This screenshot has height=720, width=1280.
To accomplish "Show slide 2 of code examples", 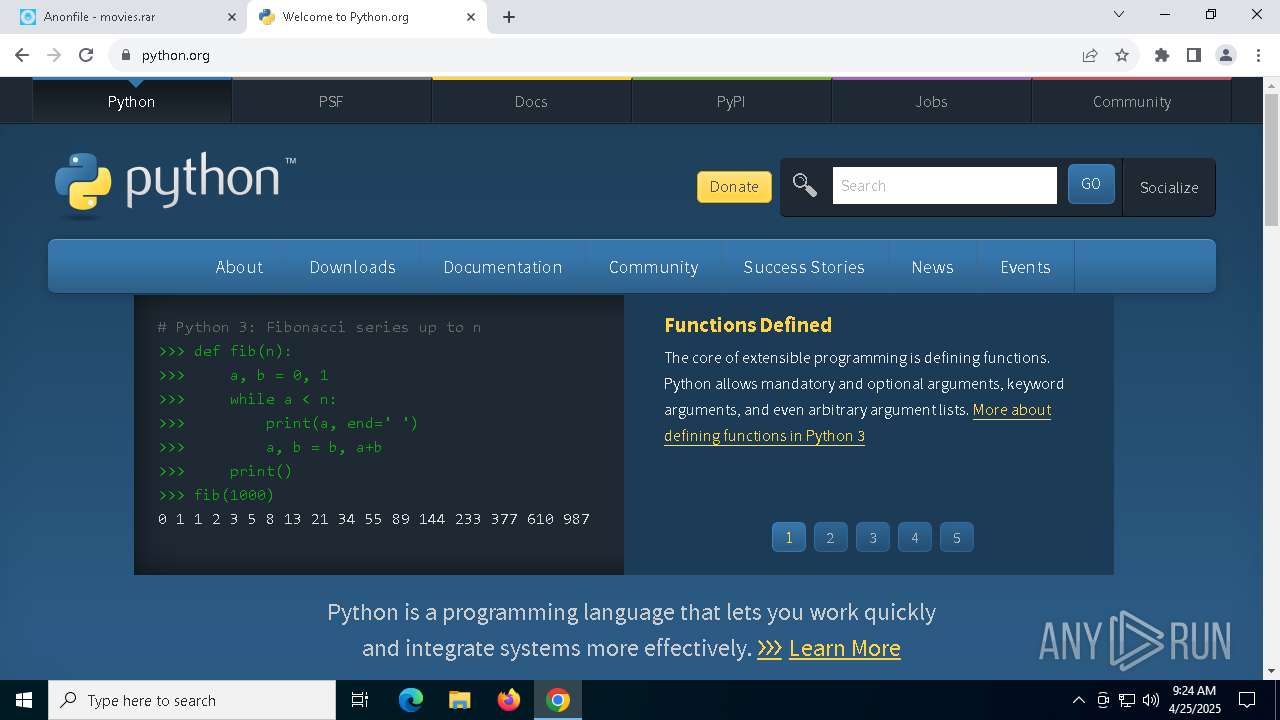I will [x=830, y=537].
